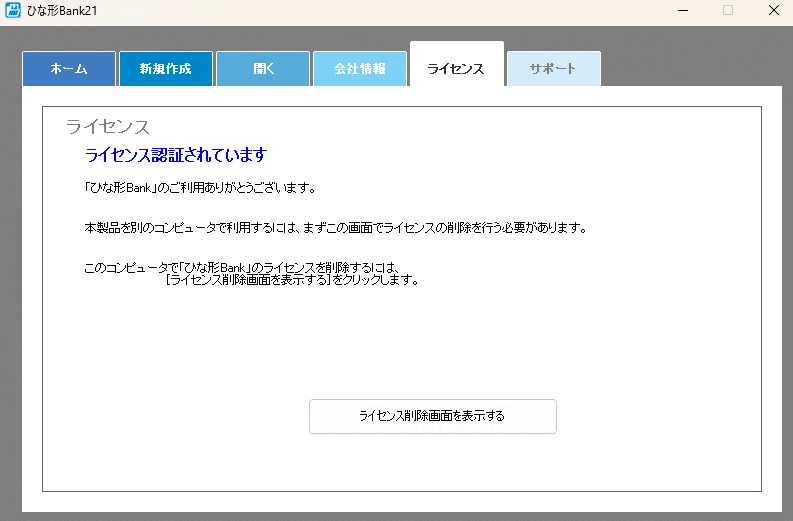Image resolution: width=793 pixels, height=521 pixels.
Task: Go to the 会社情報 tab
Action: click(360, 69)
